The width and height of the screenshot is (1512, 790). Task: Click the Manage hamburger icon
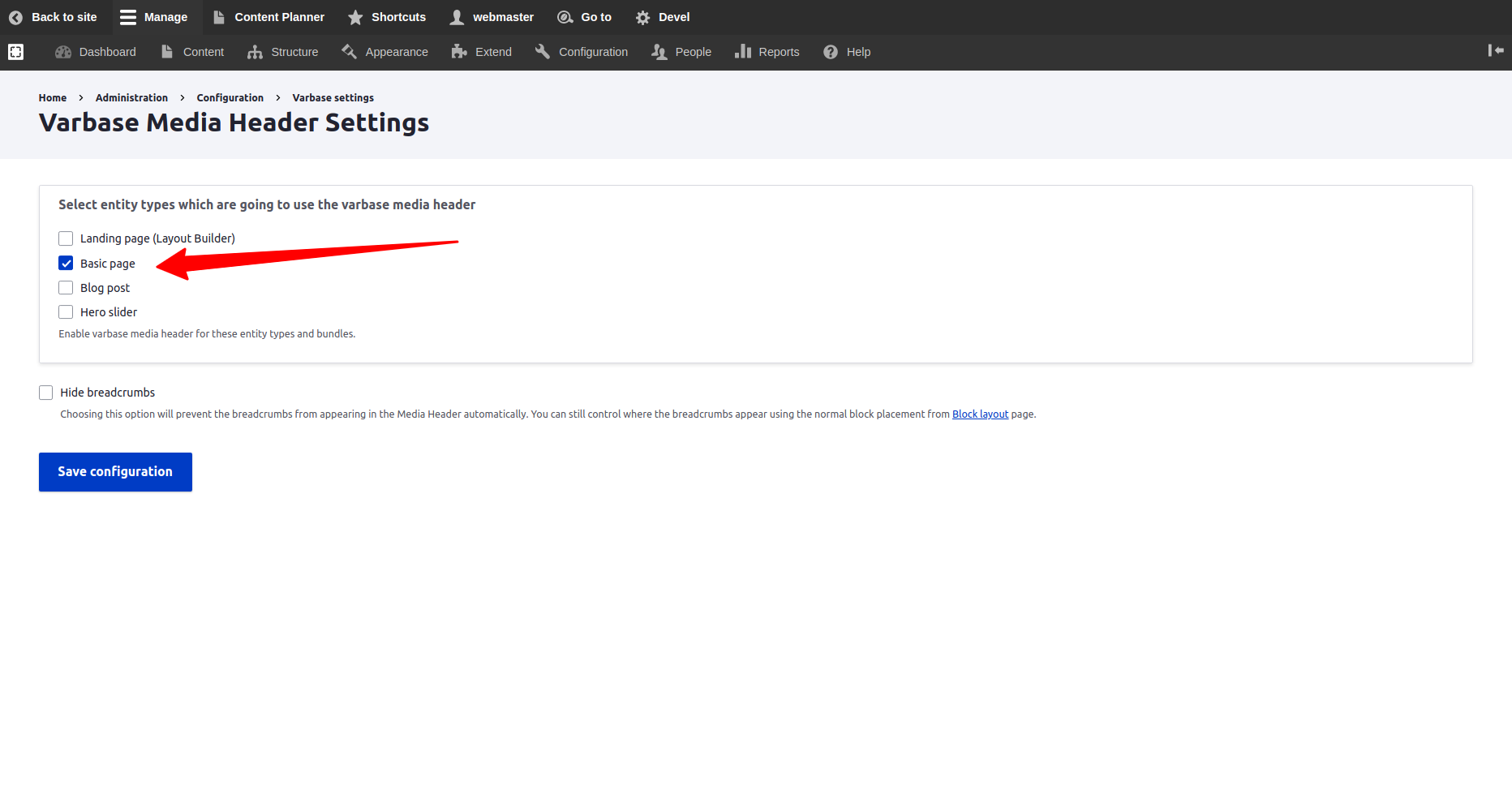pyautogui.click(x=128, y=17)
